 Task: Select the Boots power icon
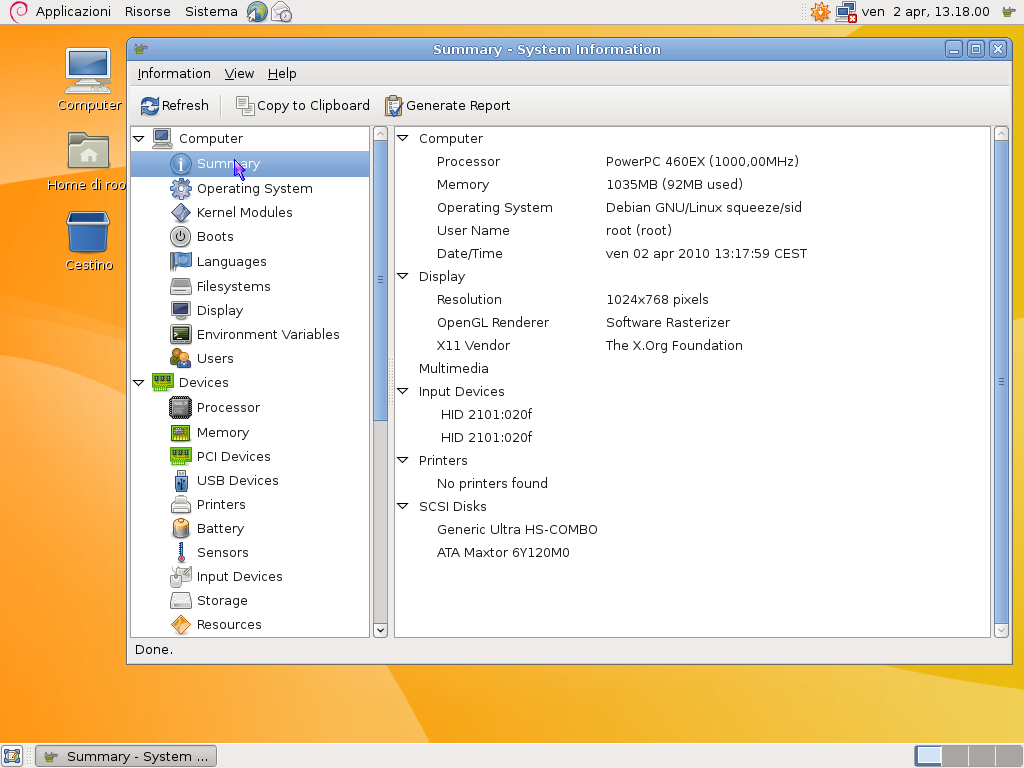pyautogui.click(x=181, y=237)
